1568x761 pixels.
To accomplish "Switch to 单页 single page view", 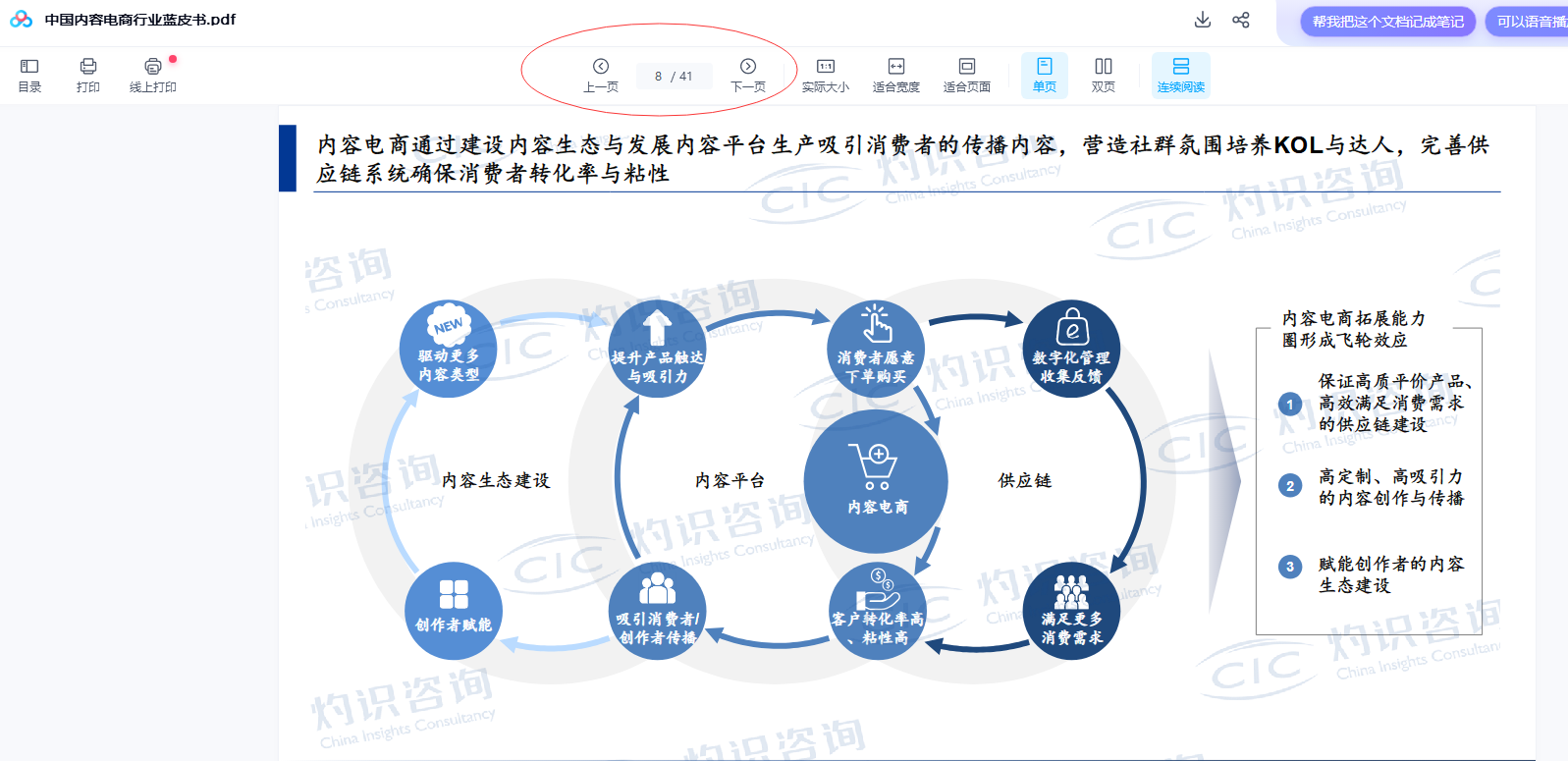I will (1045, 75).
